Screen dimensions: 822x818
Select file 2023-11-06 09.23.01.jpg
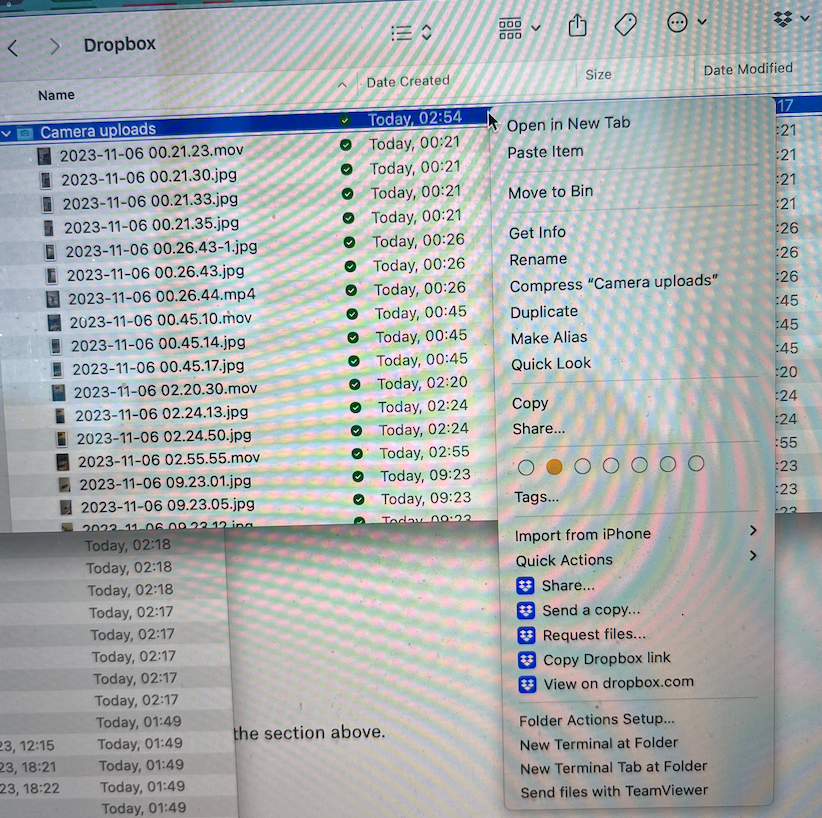coord(165,482)
